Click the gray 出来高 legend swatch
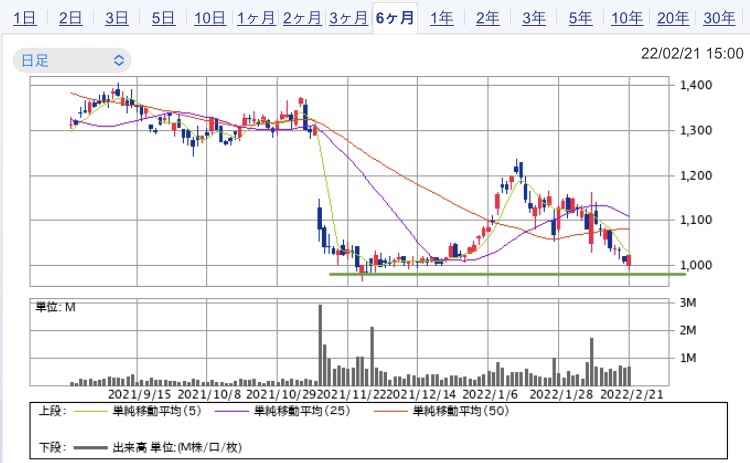Viewport: 750px width, 463px height. point(91,448)
